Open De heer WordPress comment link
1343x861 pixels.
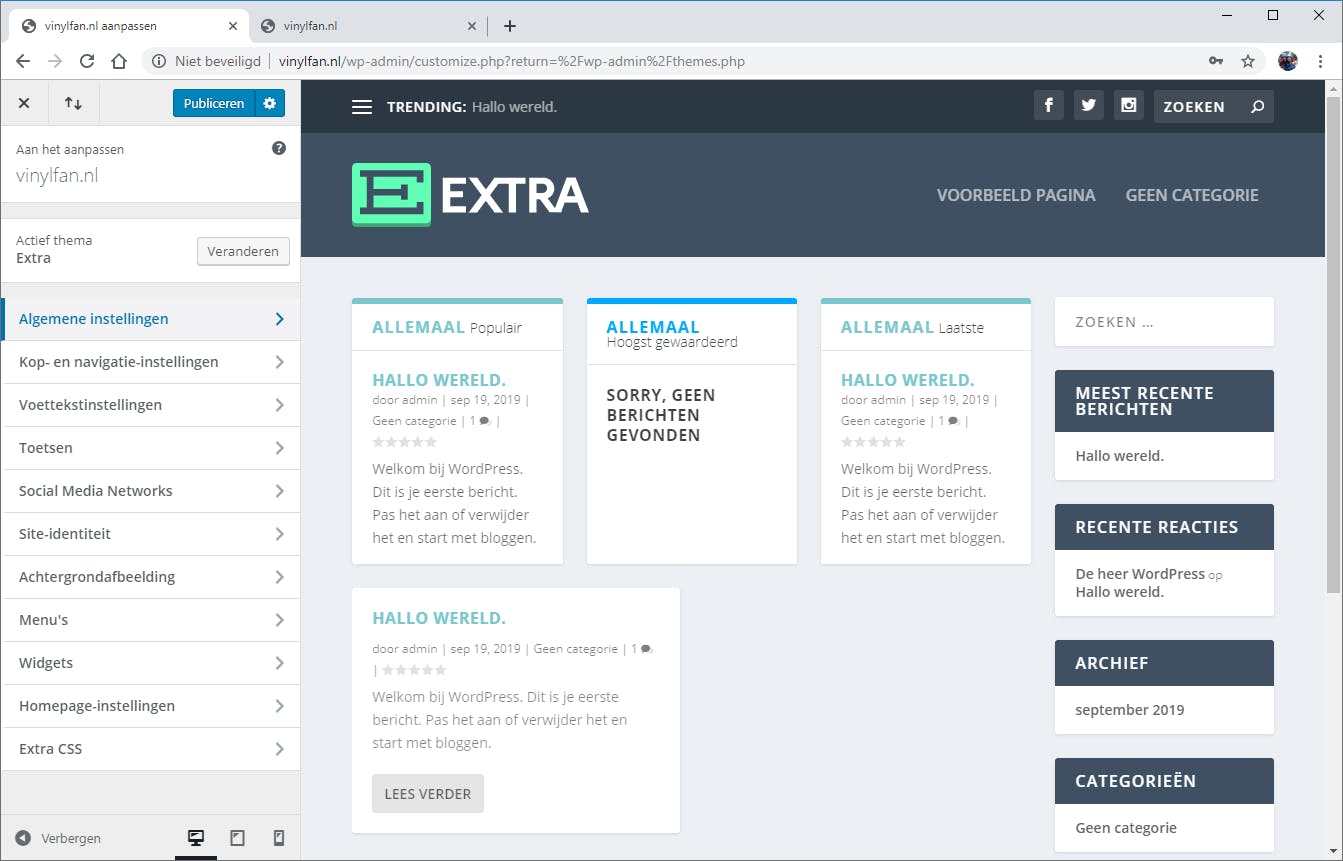(x=1140, y=574)
